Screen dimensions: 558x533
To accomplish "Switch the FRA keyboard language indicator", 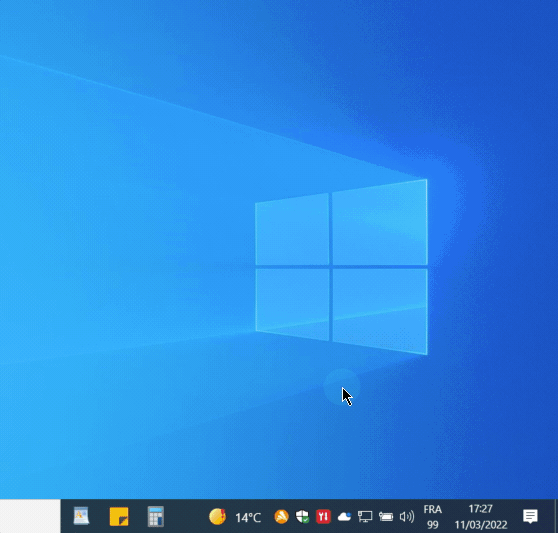I will click(x=432, y=517).
